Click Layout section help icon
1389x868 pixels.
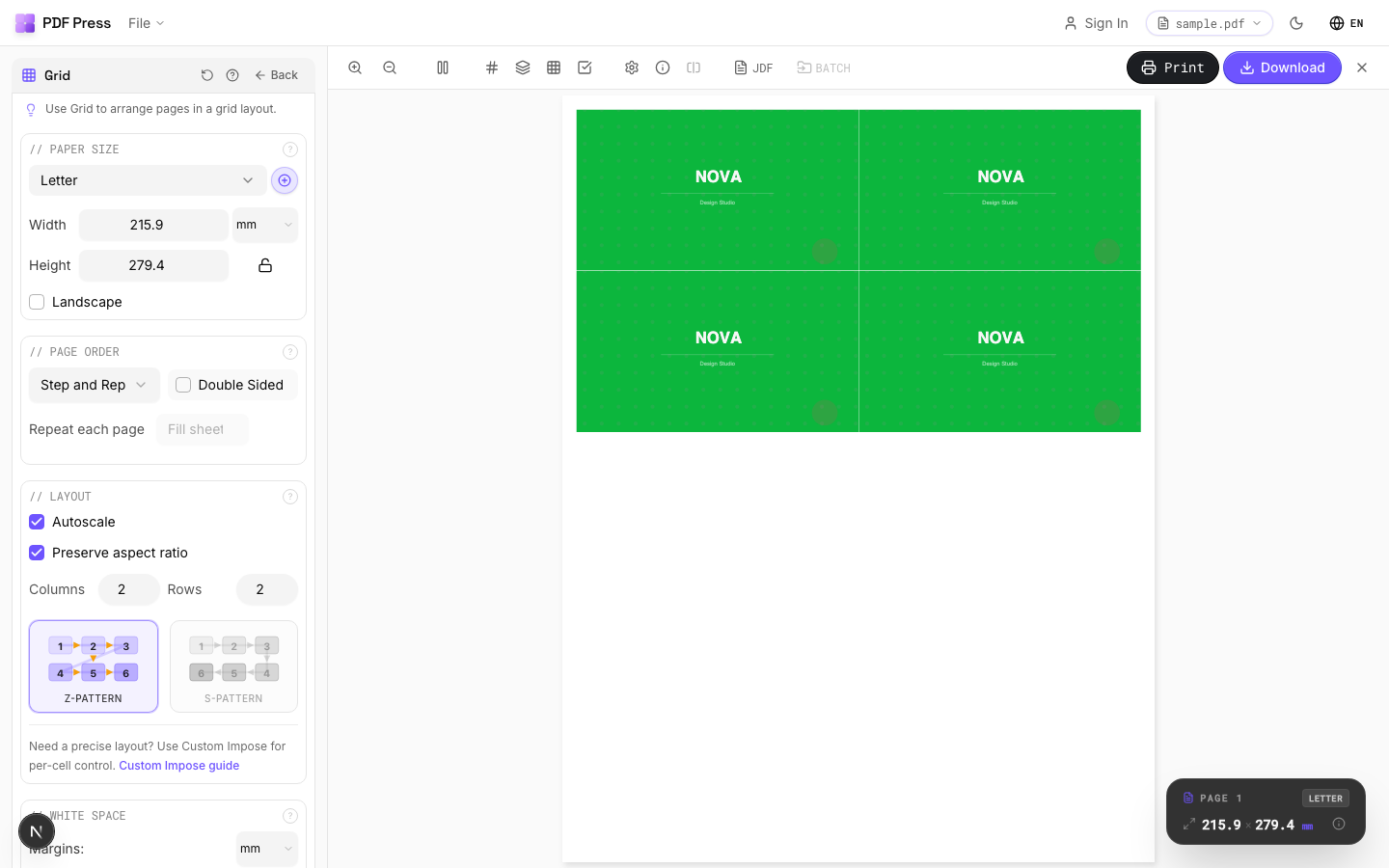(290, 497)
